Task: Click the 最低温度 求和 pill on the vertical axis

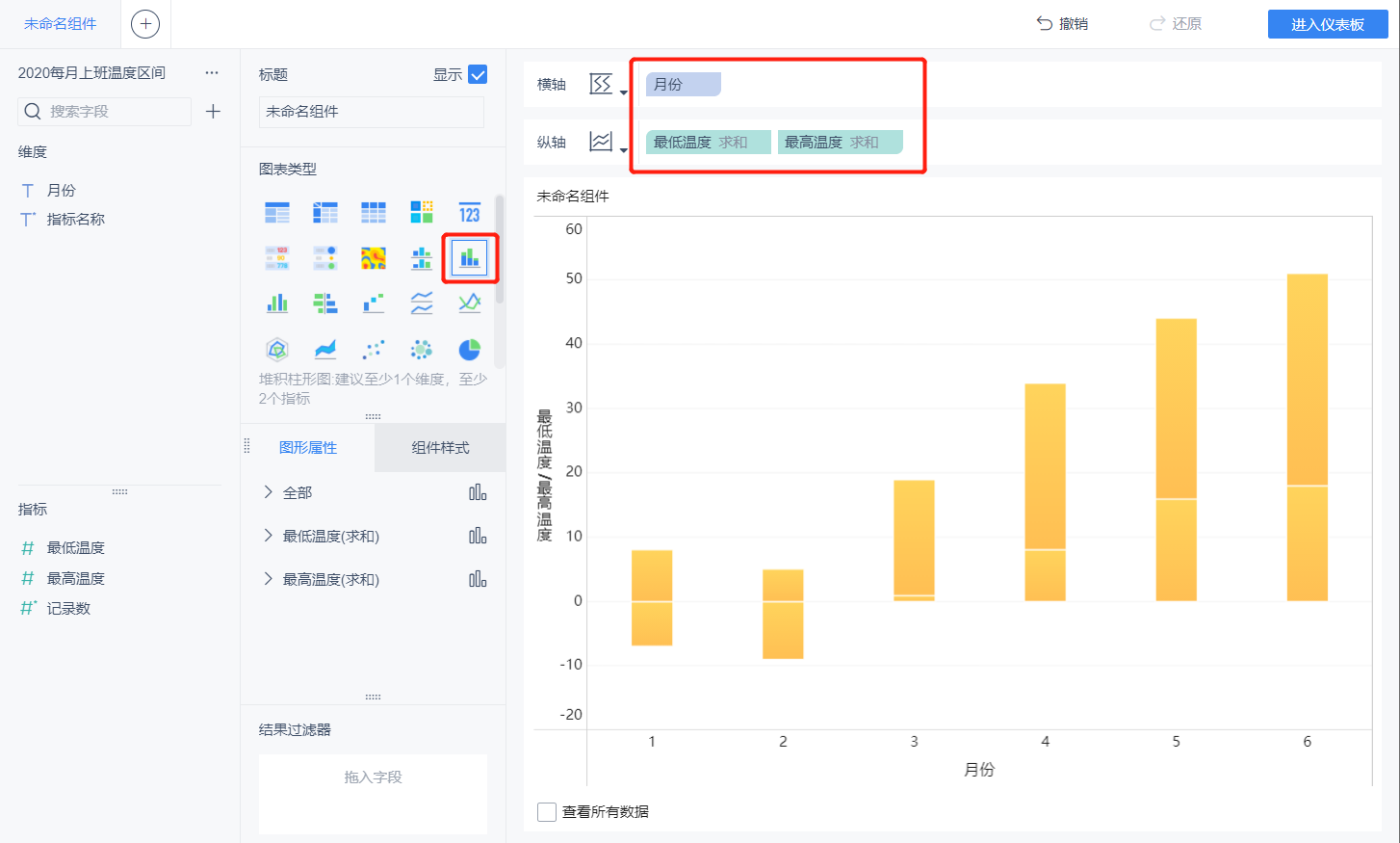Action: tap(709, 143)
